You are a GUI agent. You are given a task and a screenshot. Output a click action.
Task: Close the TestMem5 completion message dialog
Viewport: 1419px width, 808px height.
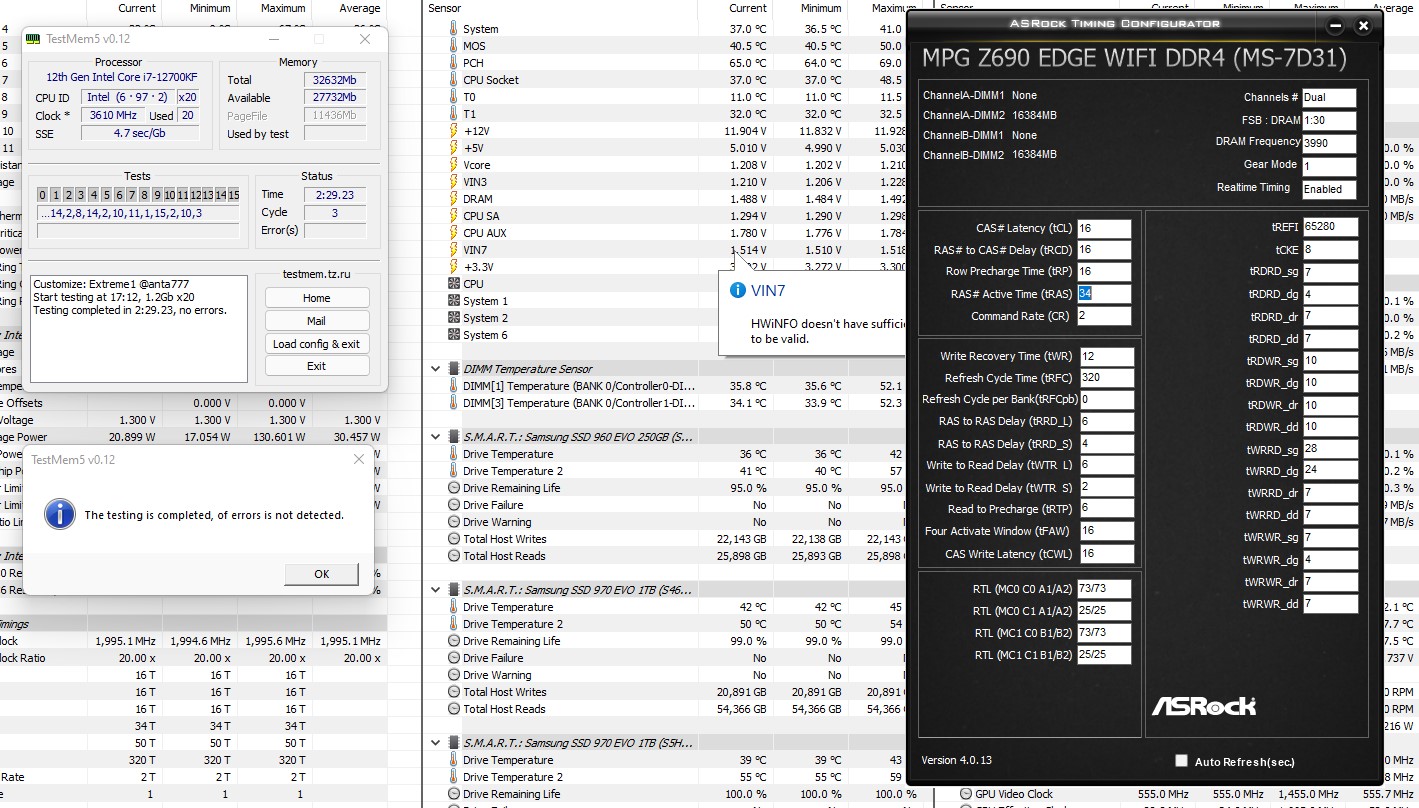[x=359, y=459]
